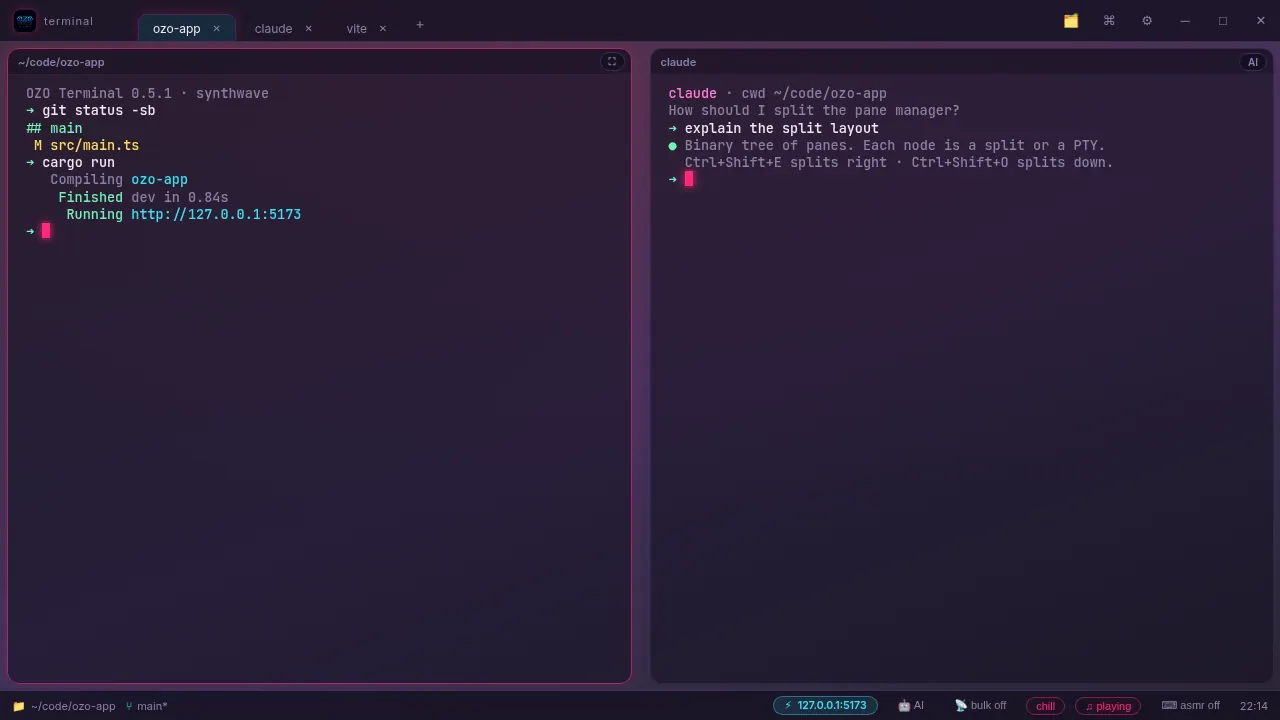The image size is (1280, 720).
Task: Maximize the ~/code/ozo-app pane
Action: tap(612, 62)
